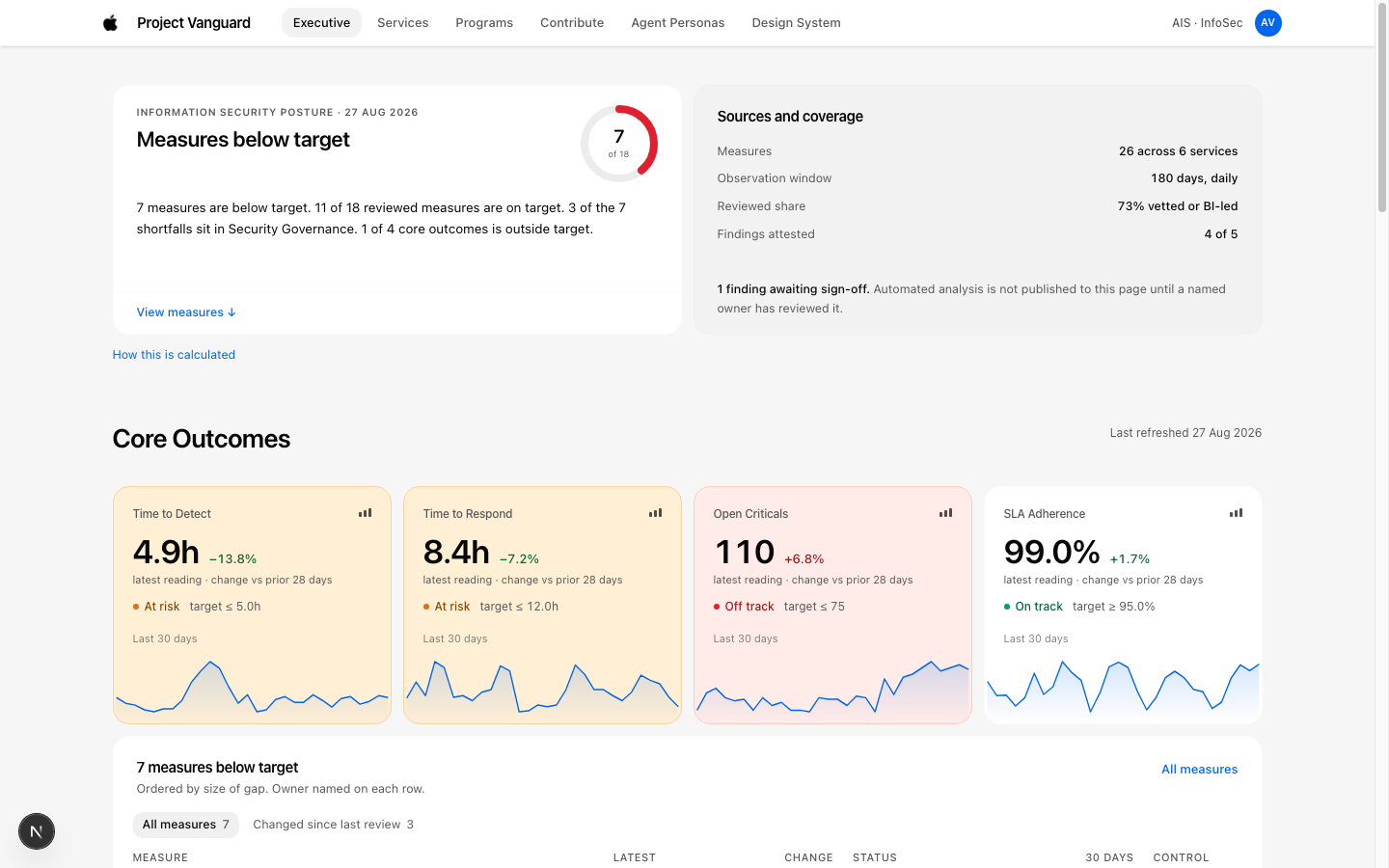This screenshot has width=1389, height=868.
Task: Click the +6.8% change on Open Criticals
Action: pos(804,559)
